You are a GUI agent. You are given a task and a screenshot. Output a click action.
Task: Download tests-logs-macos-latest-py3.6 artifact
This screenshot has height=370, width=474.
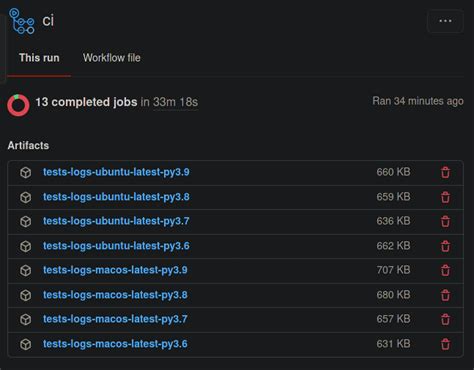pyautogui.click(x=115, y=344)
